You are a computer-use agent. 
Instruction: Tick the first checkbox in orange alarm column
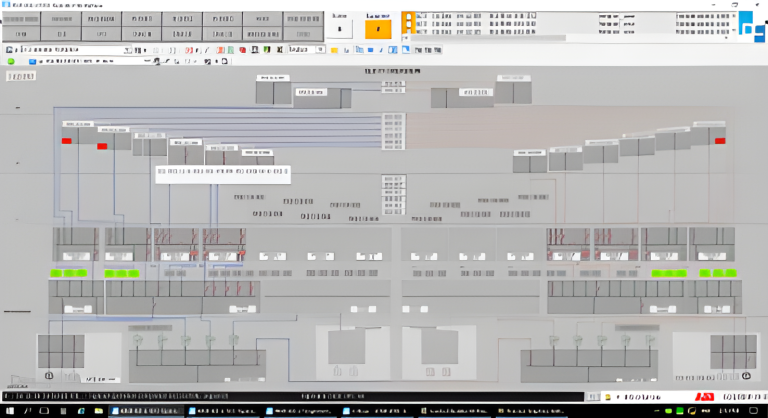pos(409,16)
